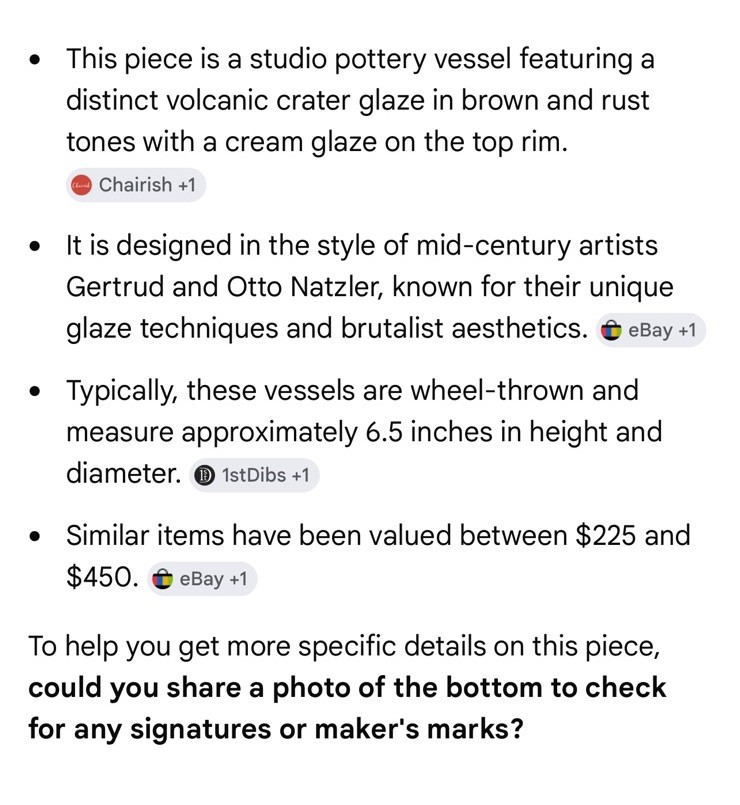Click the eBay icon after 'brutalist aesthetics'
The image size is (740, 805).
(611, 330)
